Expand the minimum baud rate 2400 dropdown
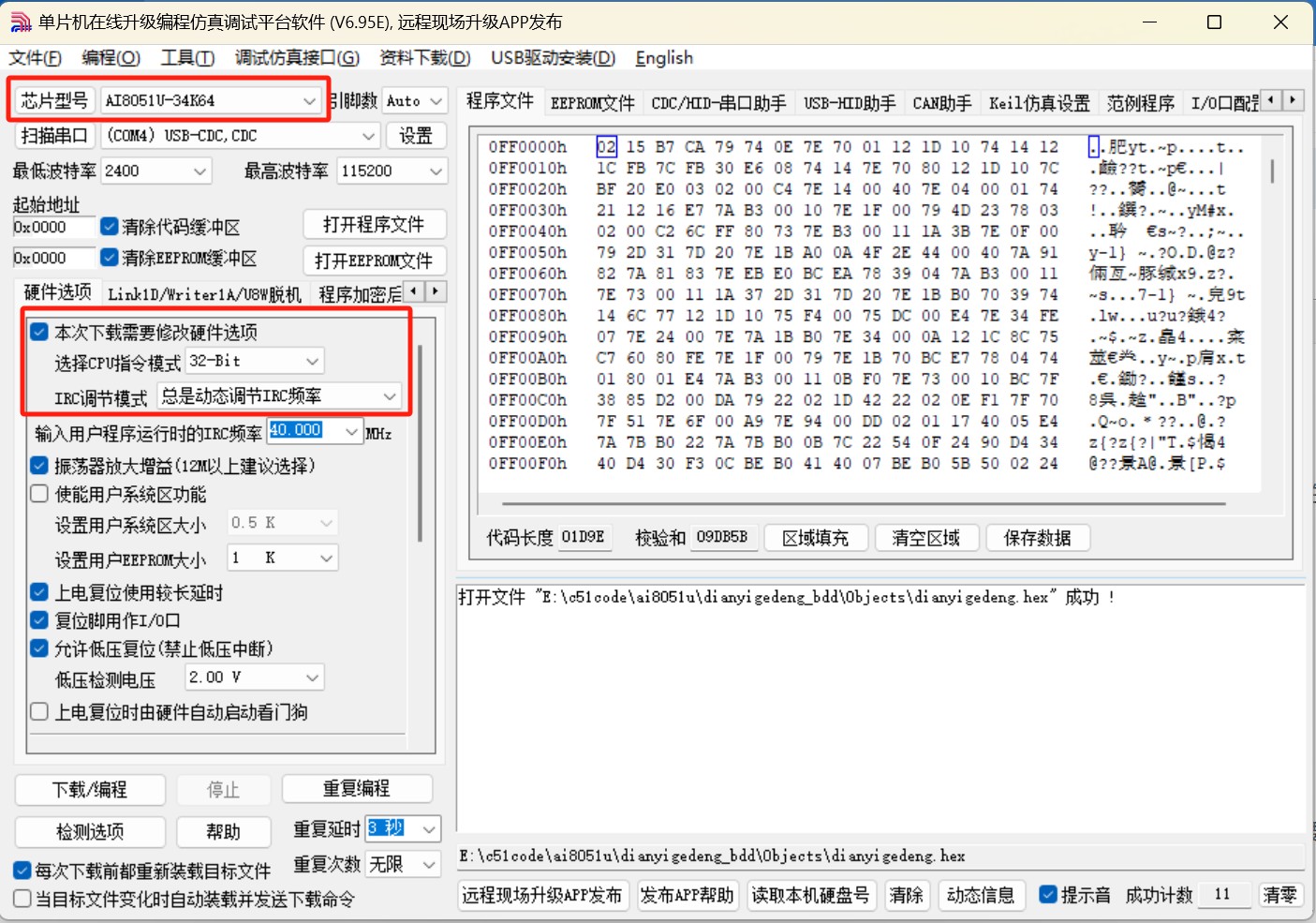This screenshot has height=923, width=1316. point(200,171)
